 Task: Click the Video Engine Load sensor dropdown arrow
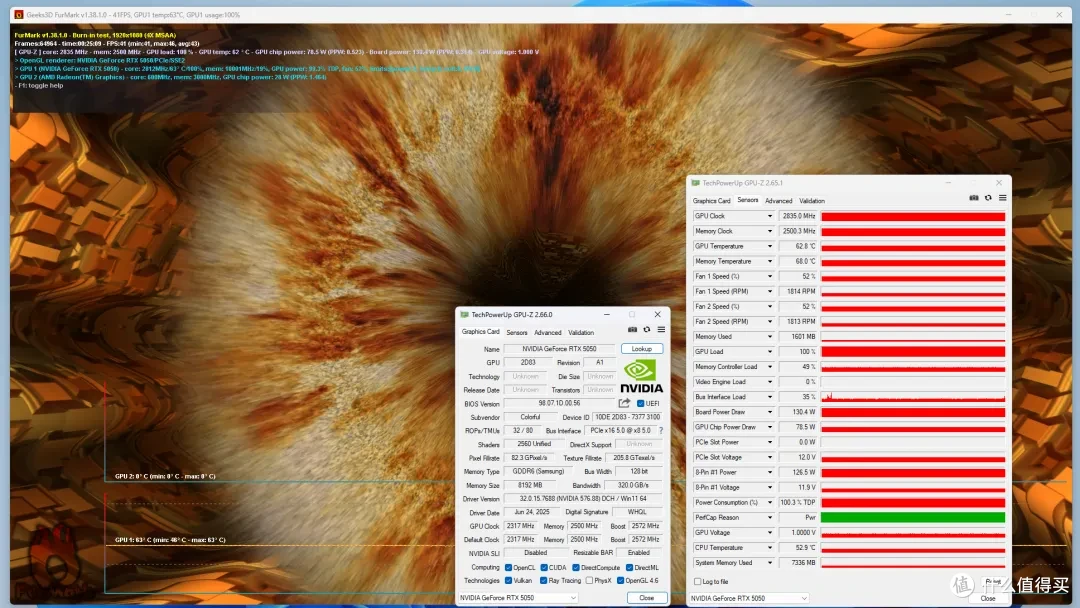coord(770,382)
